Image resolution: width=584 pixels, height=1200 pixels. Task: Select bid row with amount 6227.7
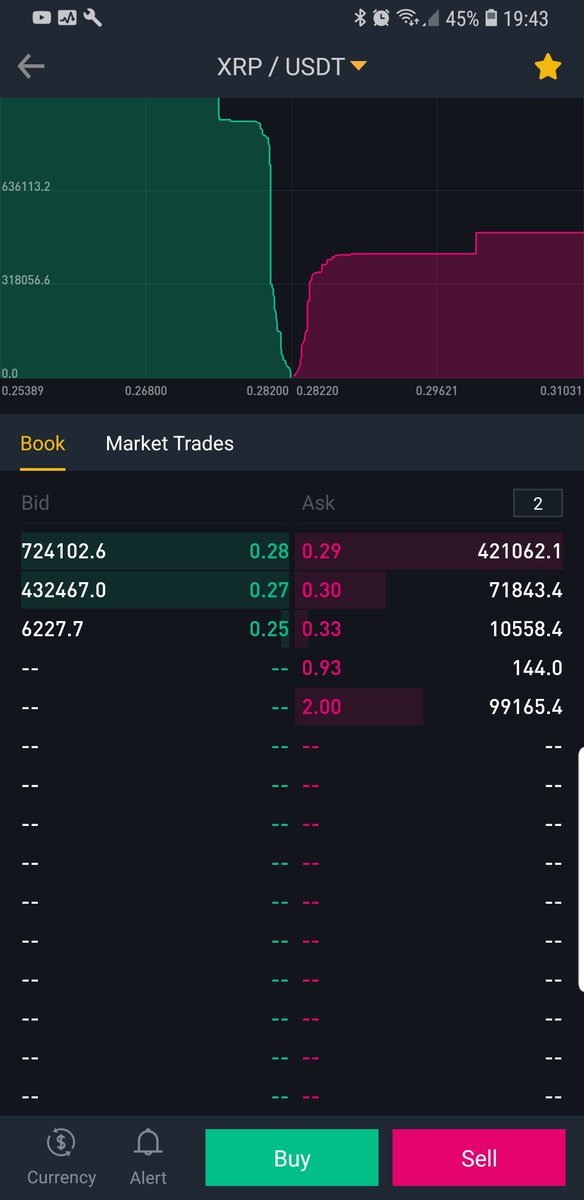pos(155,629)
